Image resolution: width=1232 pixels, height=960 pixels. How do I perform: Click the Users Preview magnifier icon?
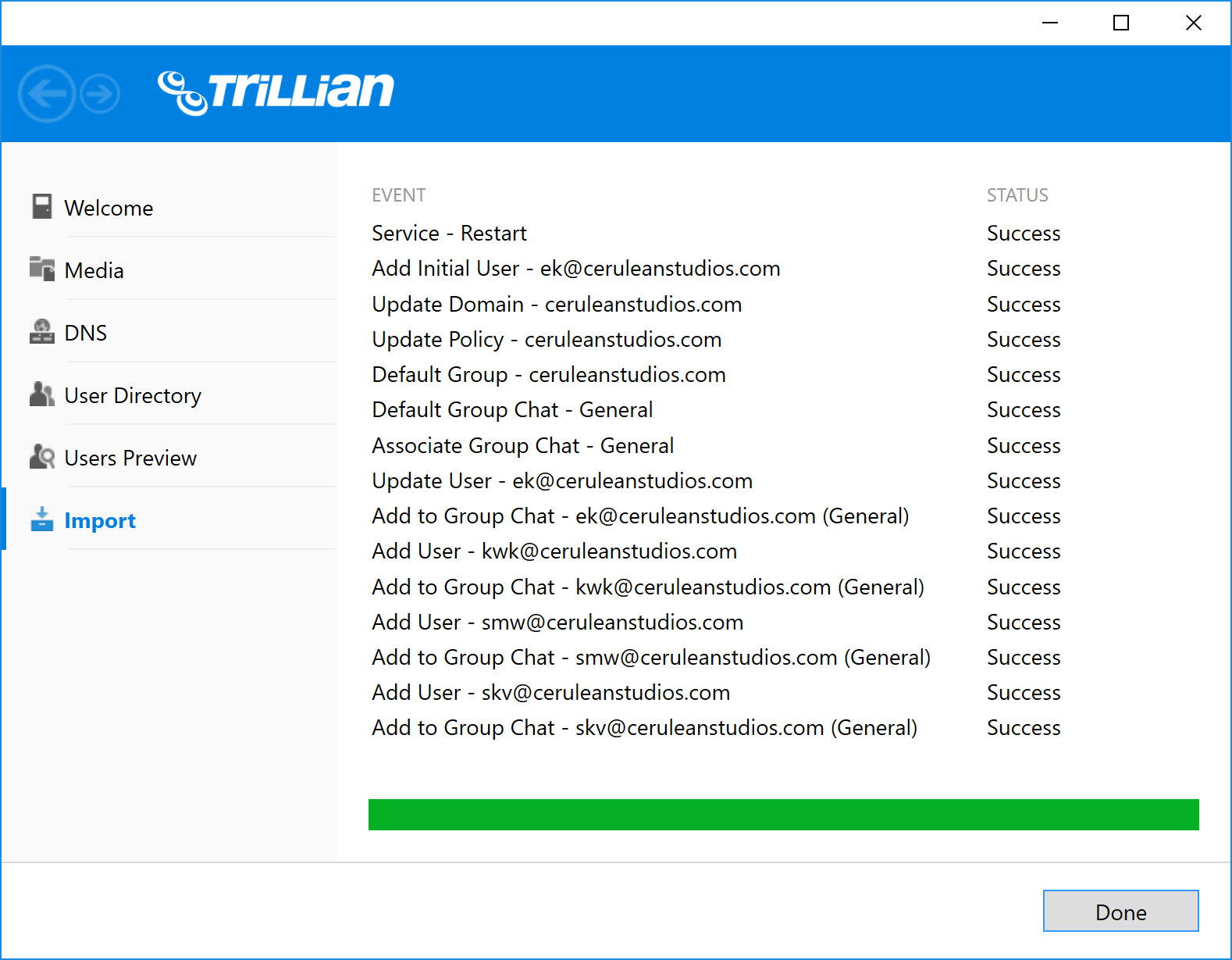(x=42, y=457)
